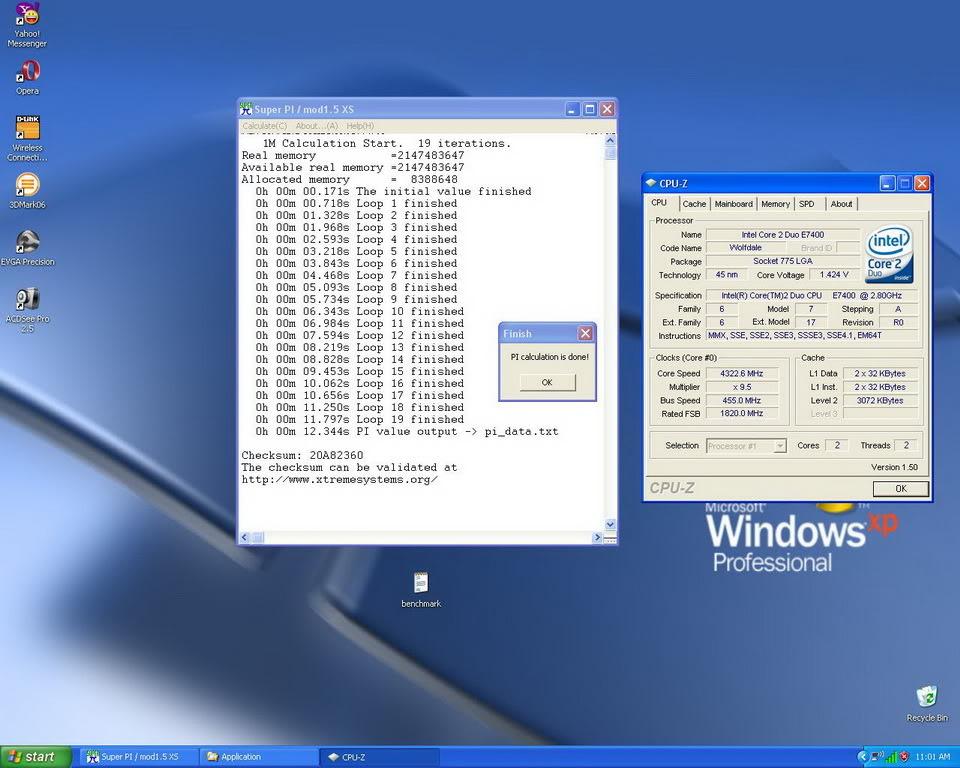Click processor name Intel Core 2 Duo E7400
The image size is (960, 768).
(782, 235)
